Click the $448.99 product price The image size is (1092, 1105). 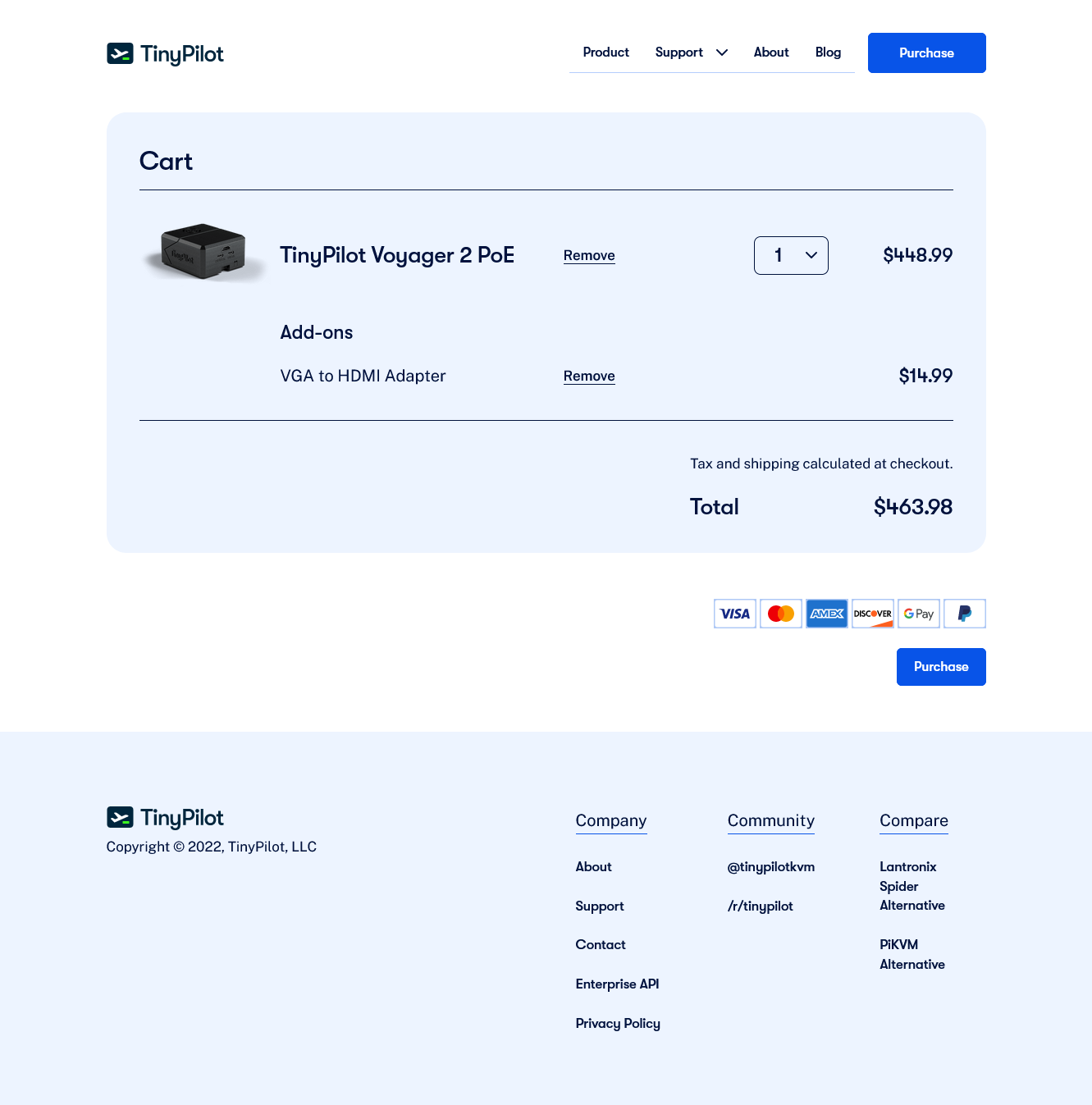(x=918, y=255)
